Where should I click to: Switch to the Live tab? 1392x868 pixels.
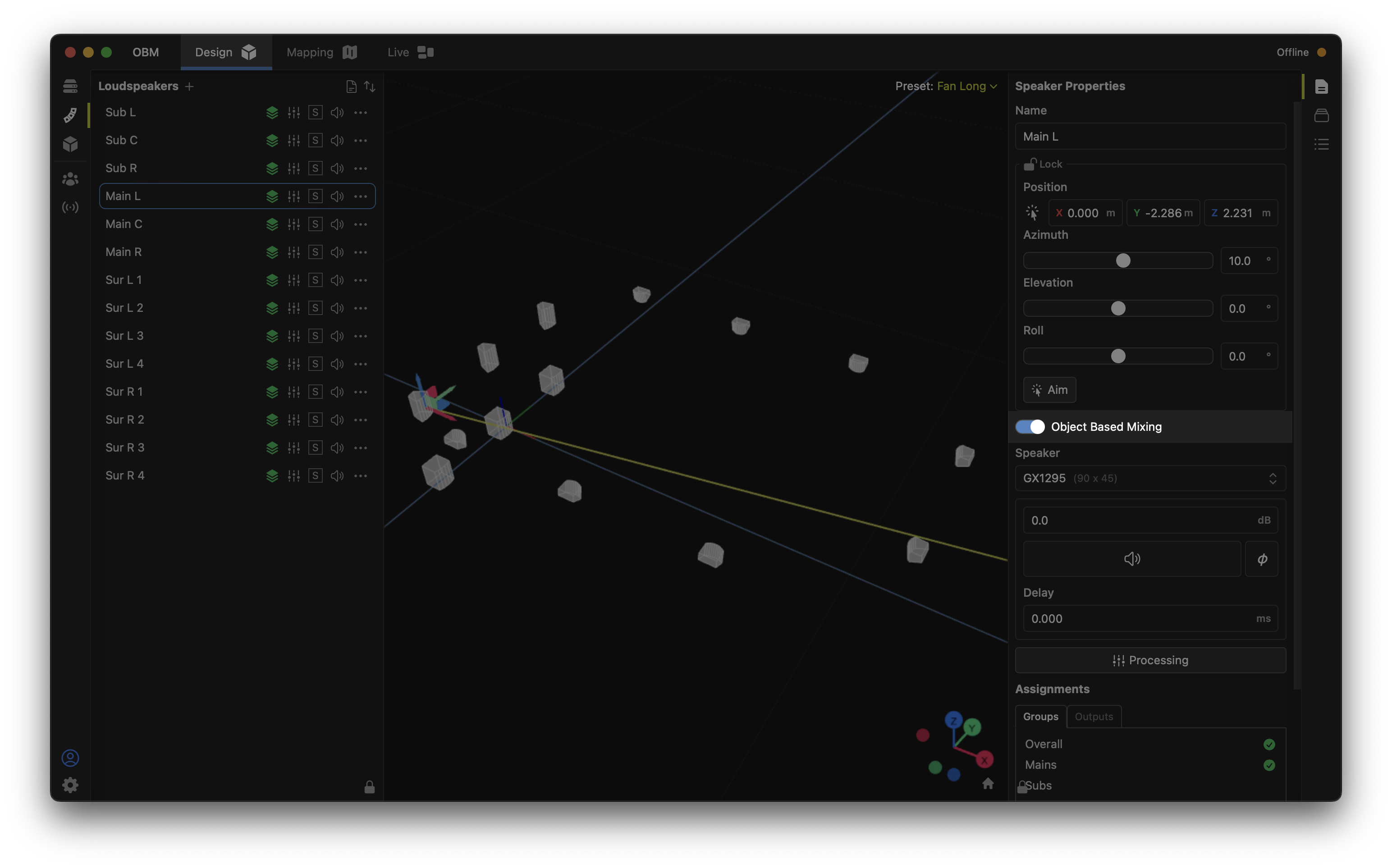[410, 52]
